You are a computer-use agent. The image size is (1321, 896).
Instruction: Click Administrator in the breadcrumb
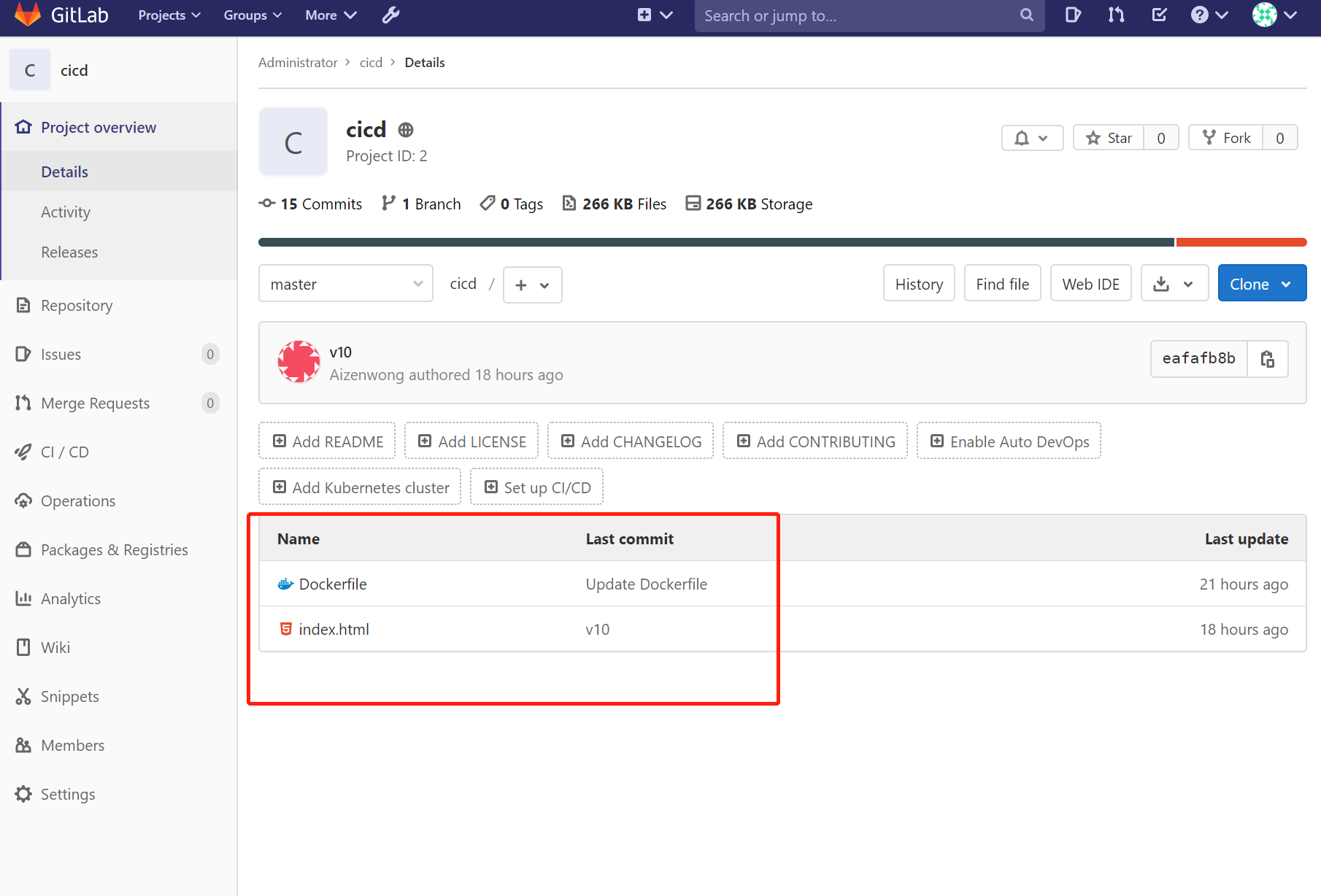[298, 63]
